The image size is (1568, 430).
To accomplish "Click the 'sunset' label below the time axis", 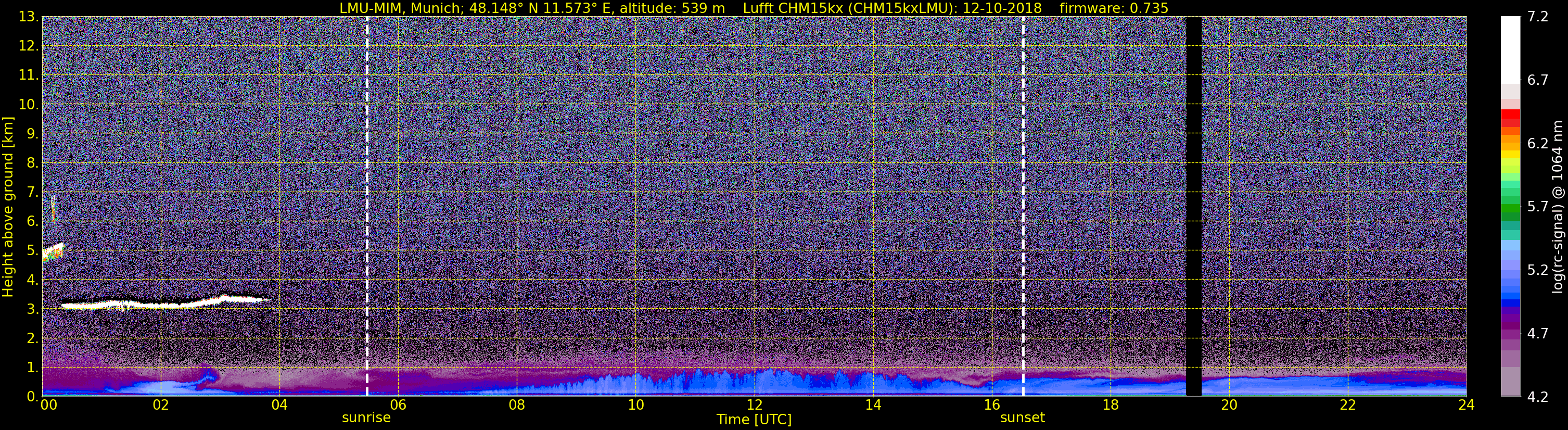I will coord(1023,418).
